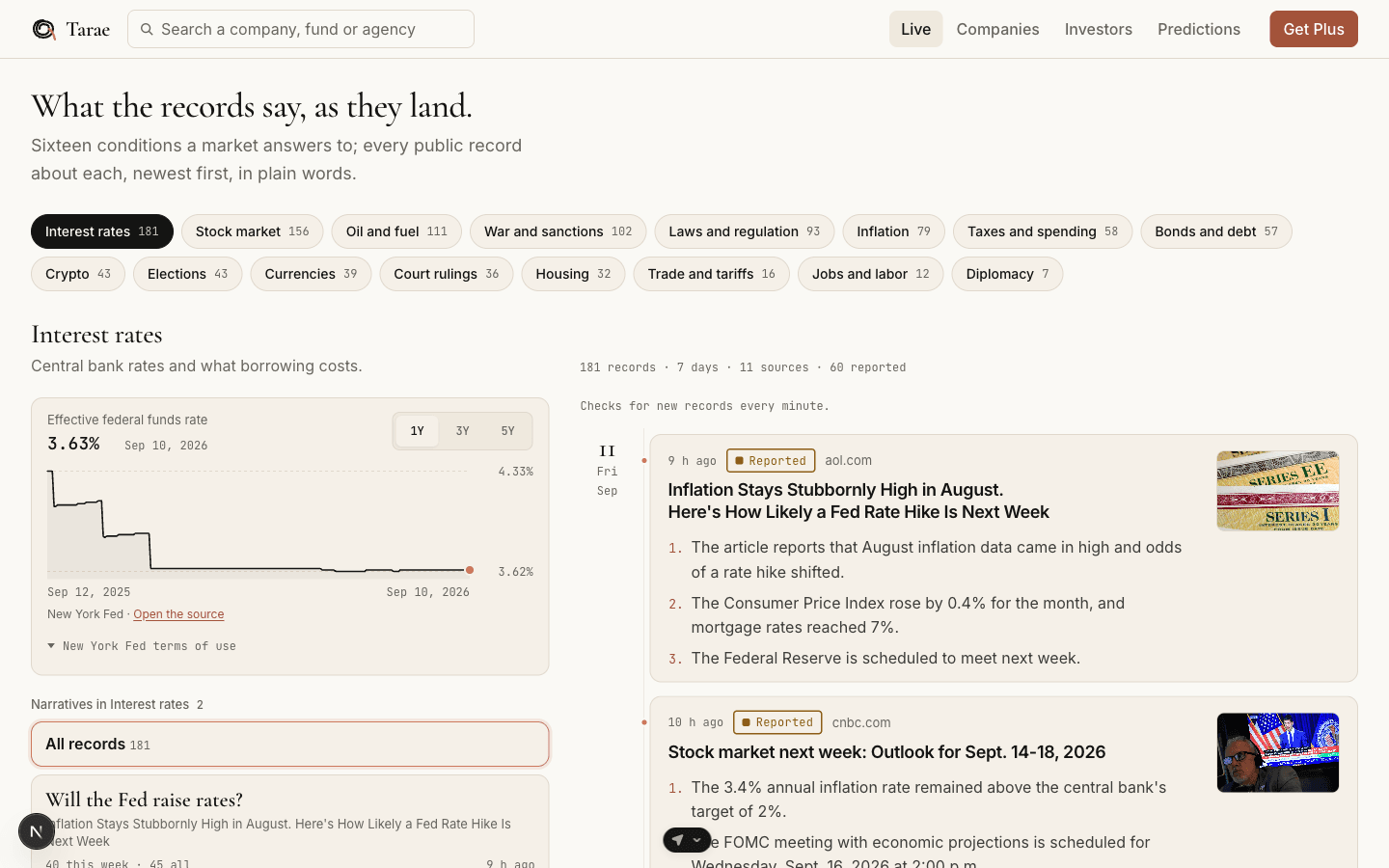This screenshot has width=1389, height=868.
Task: Filter by Diplomacy topic
Action: pyautogui.click(x=1008, y=274)
